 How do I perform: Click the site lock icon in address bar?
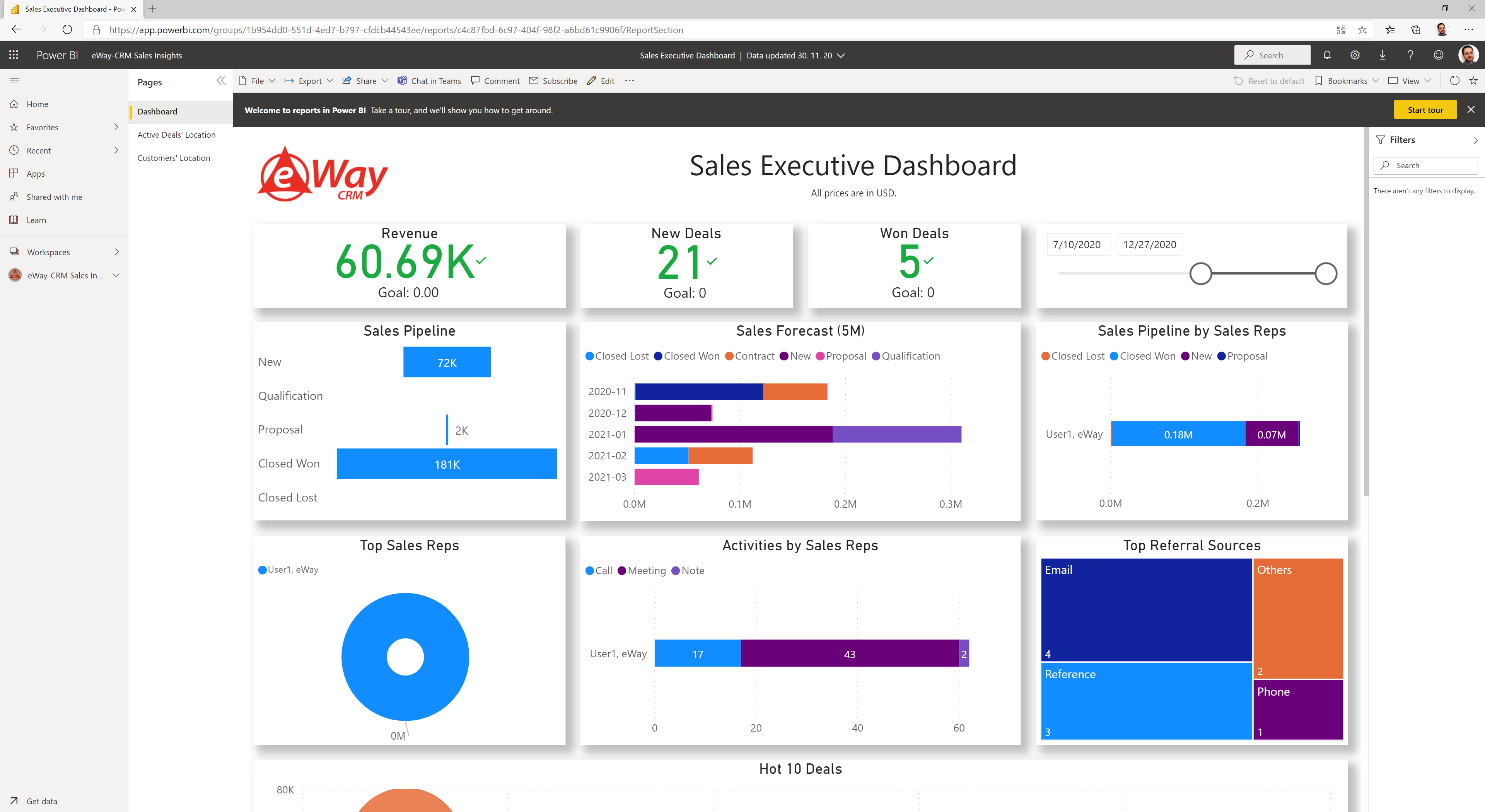coord(96,30)
